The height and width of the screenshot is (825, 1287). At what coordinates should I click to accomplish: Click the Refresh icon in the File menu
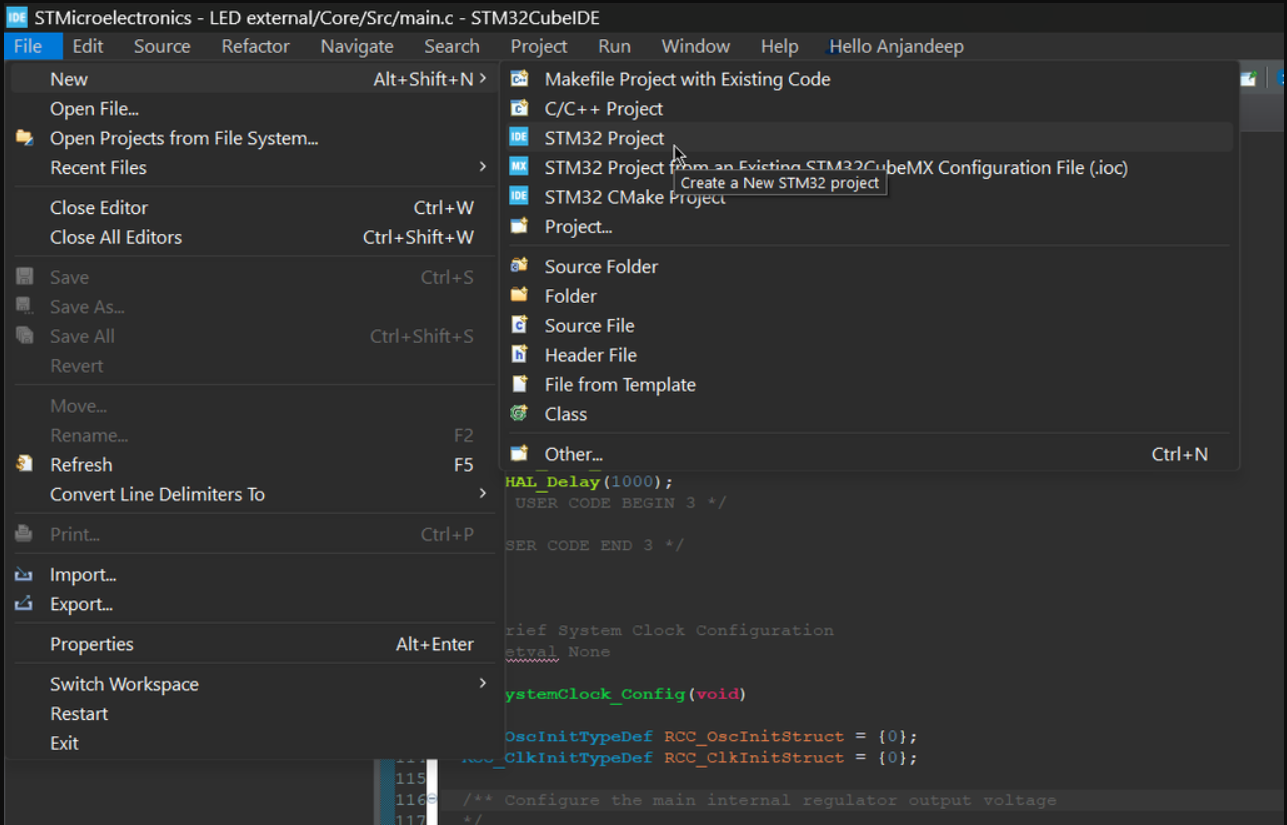25,465
